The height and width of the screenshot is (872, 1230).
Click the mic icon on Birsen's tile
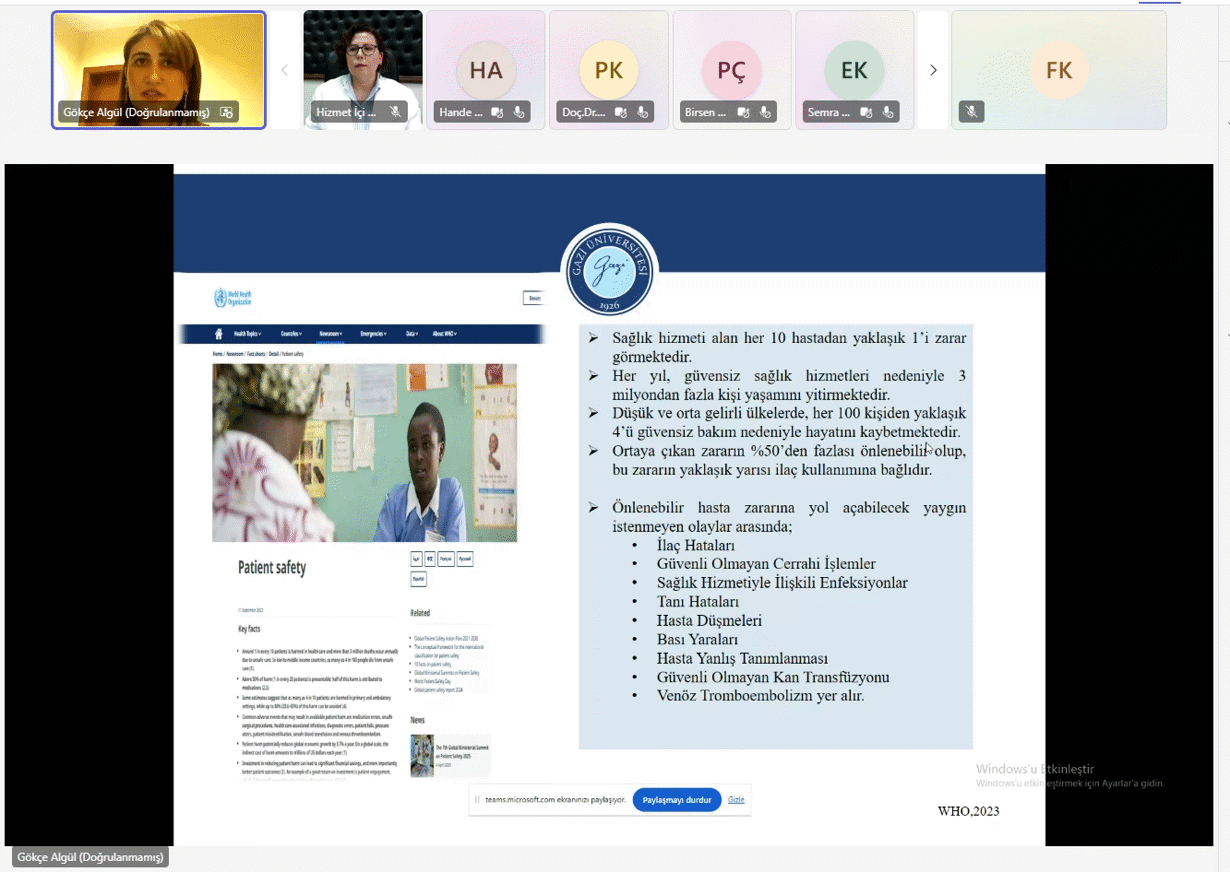pyautogui.click(x=765, y=112)
